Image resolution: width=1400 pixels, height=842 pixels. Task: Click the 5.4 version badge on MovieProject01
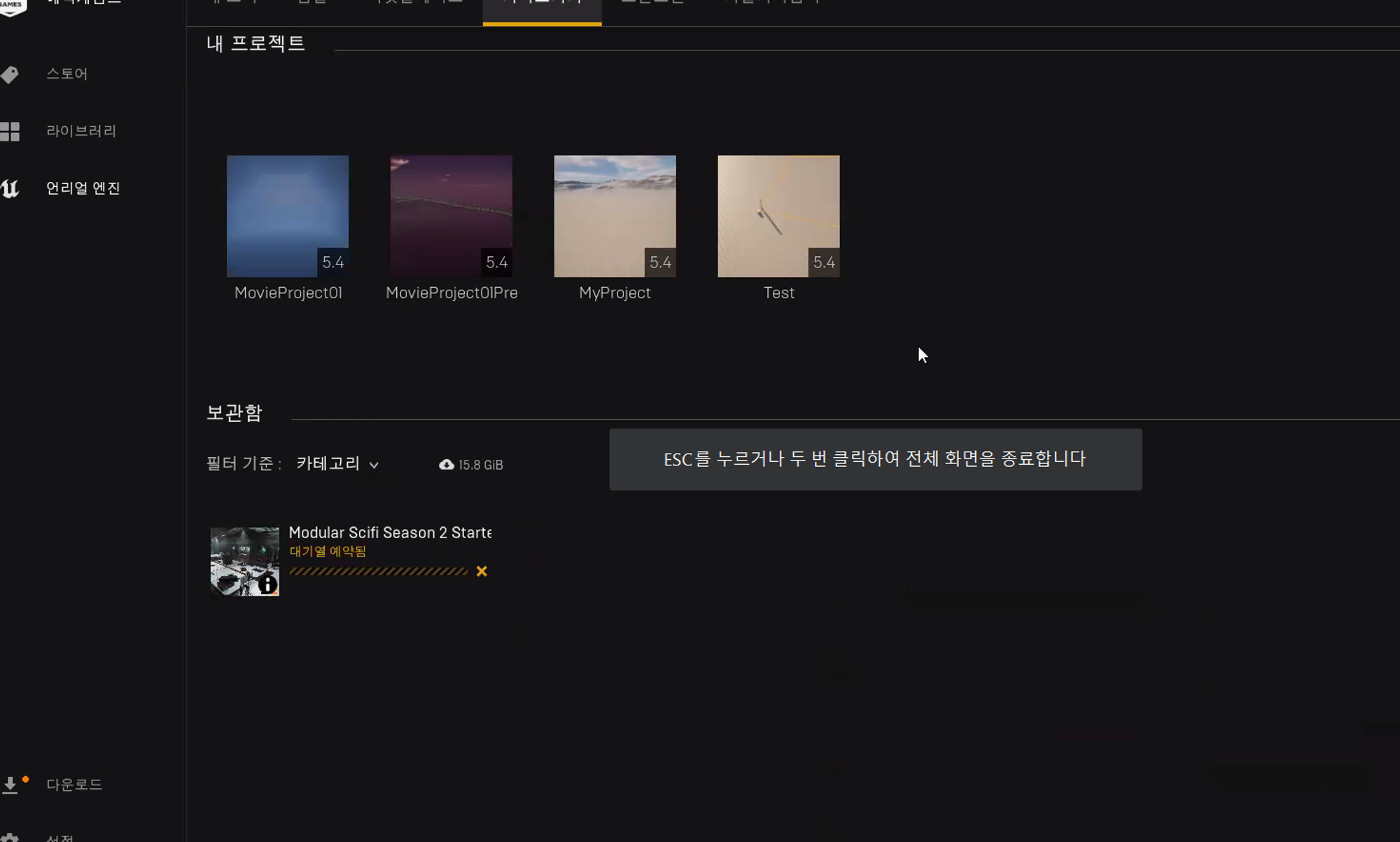tap(332, 262)
